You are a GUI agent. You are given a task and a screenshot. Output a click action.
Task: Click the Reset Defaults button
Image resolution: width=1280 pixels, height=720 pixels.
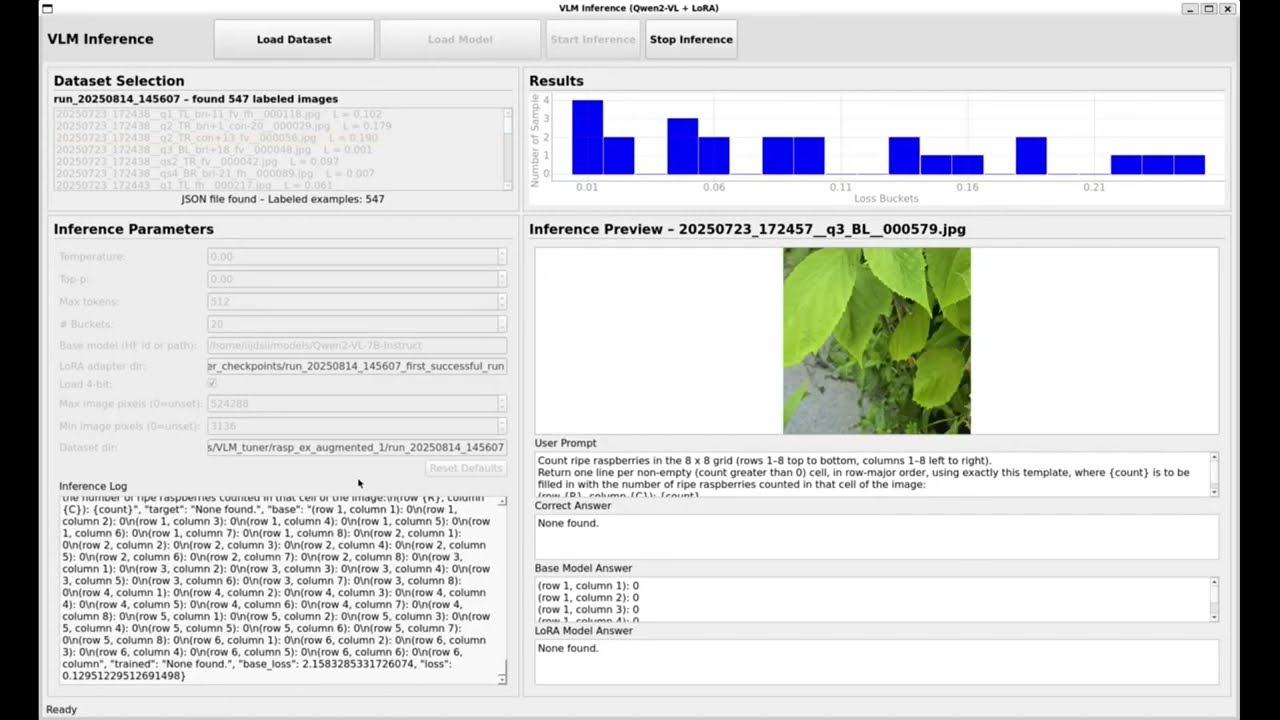coord(466,469)
